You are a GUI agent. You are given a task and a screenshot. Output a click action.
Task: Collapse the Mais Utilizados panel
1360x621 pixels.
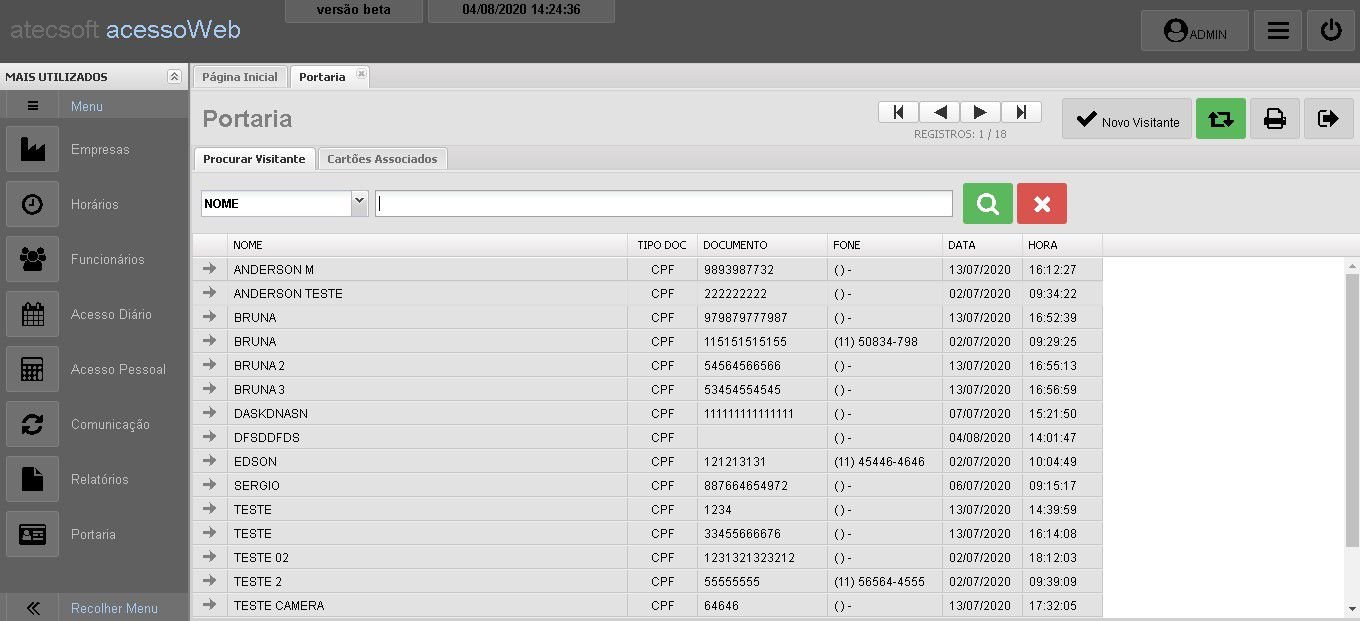tap(175, 77)
